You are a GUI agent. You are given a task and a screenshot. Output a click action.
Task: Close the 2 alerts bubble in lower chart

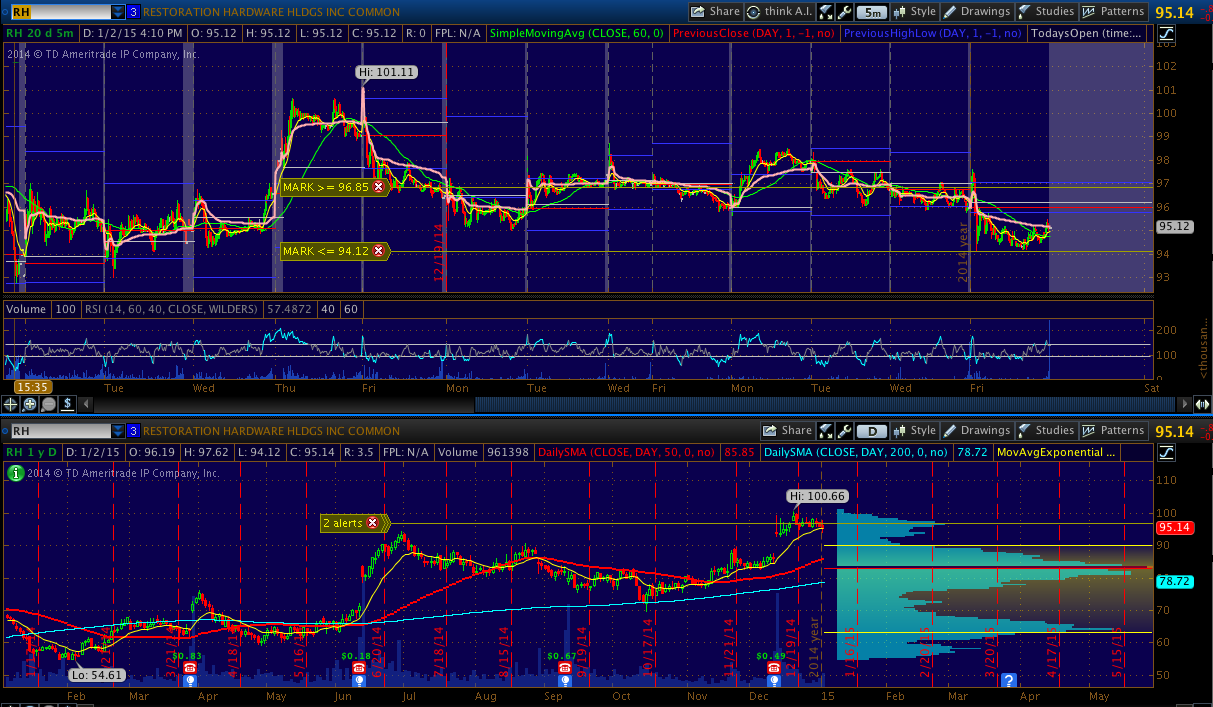point(373,522)
